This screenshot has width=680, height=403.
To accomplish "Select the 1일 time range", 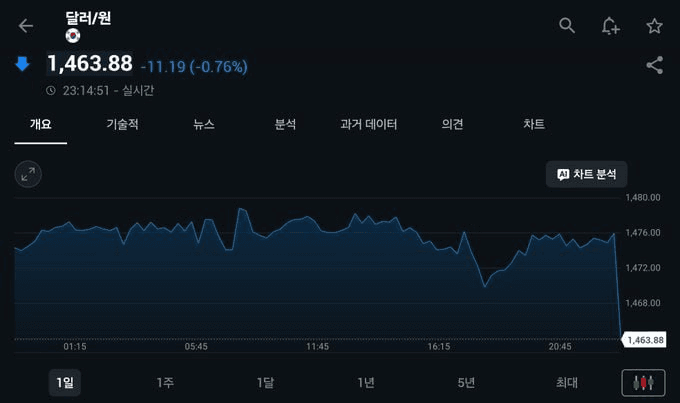I will click(65, 382).
